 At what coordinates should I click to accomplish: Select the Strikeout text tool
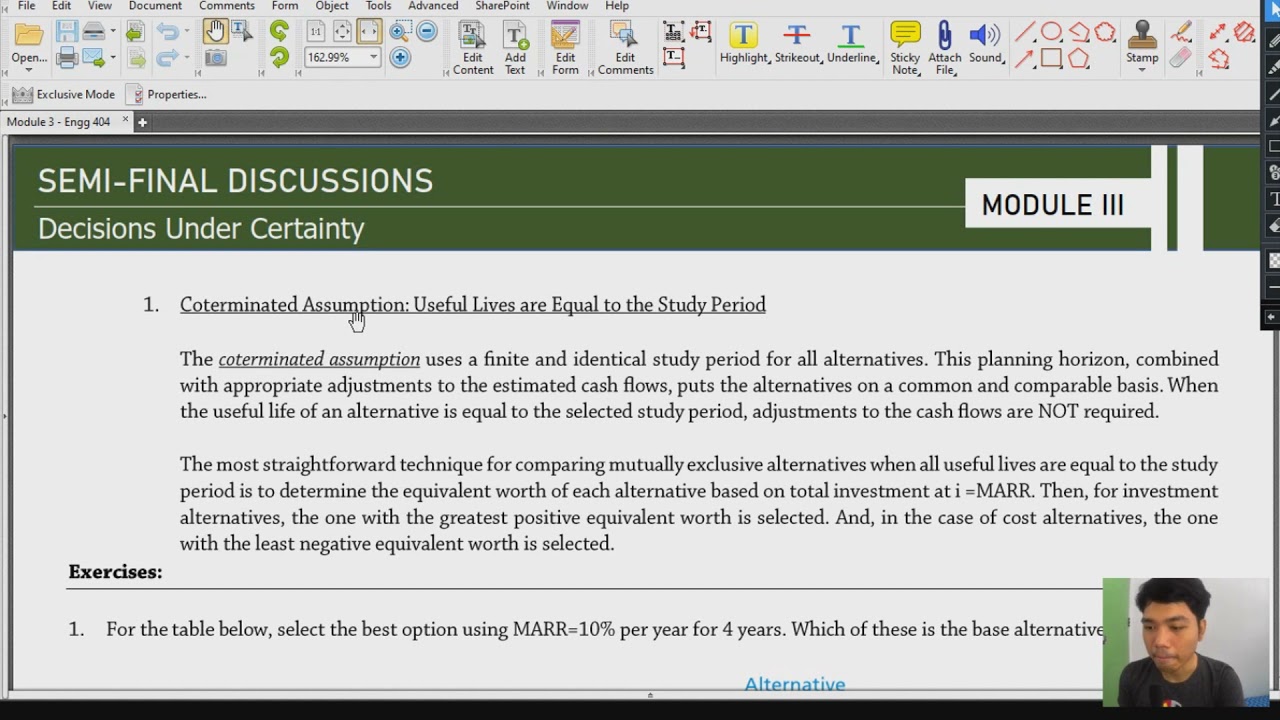pyautogui.click(x=797, y=44)
